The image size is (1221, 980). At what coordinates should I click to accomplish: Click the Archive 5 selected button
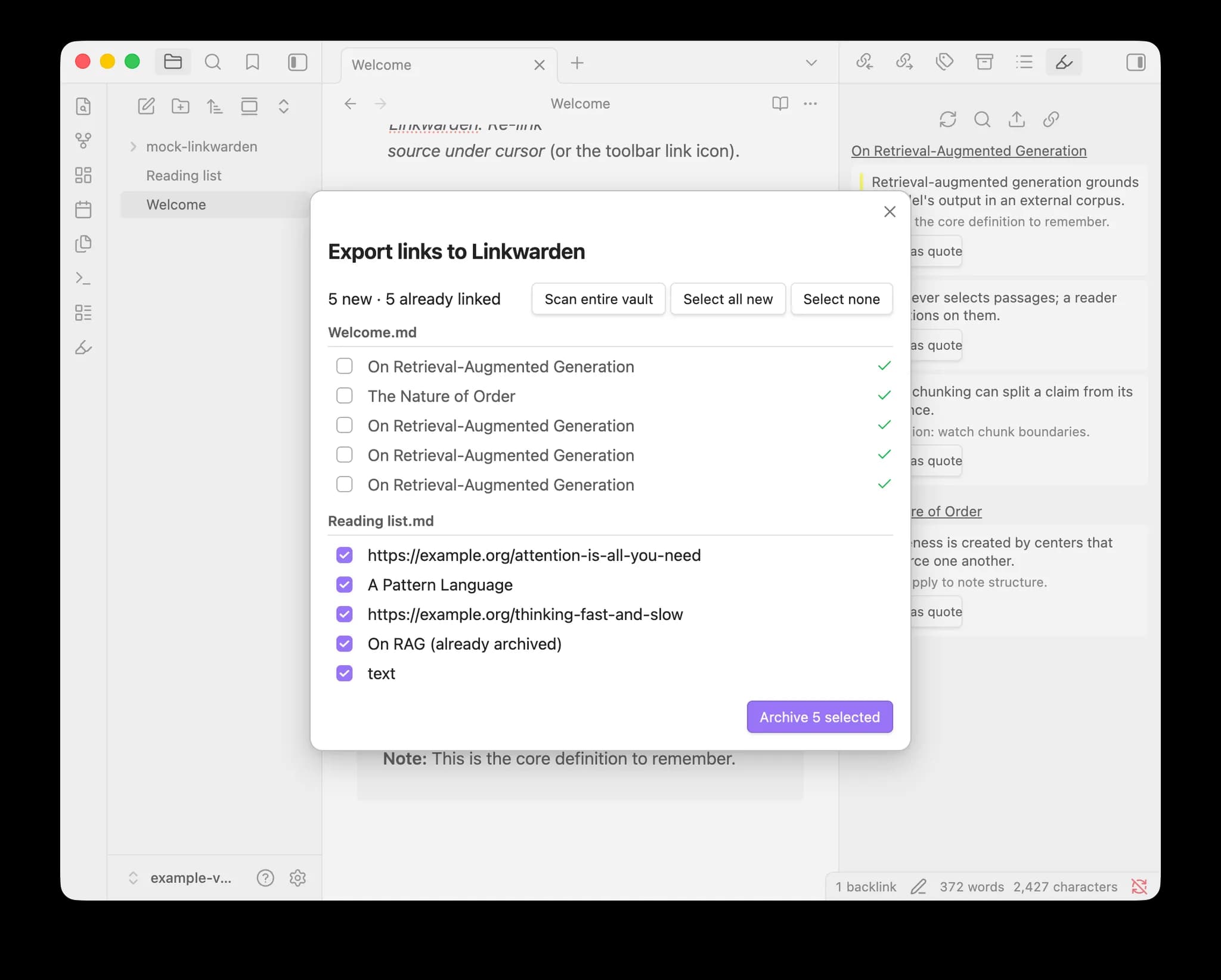(820, 717)
